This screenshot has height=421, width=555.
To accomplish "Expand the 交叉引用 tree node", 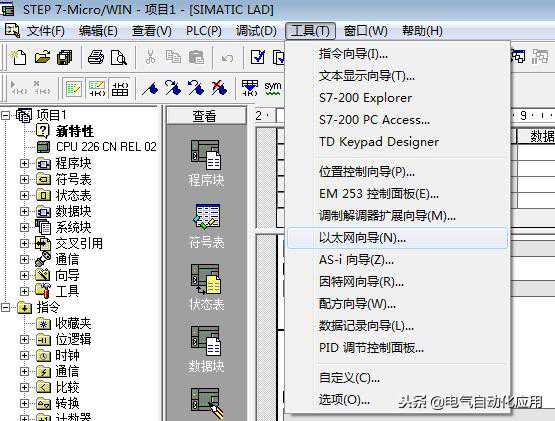I will (24, 243).
